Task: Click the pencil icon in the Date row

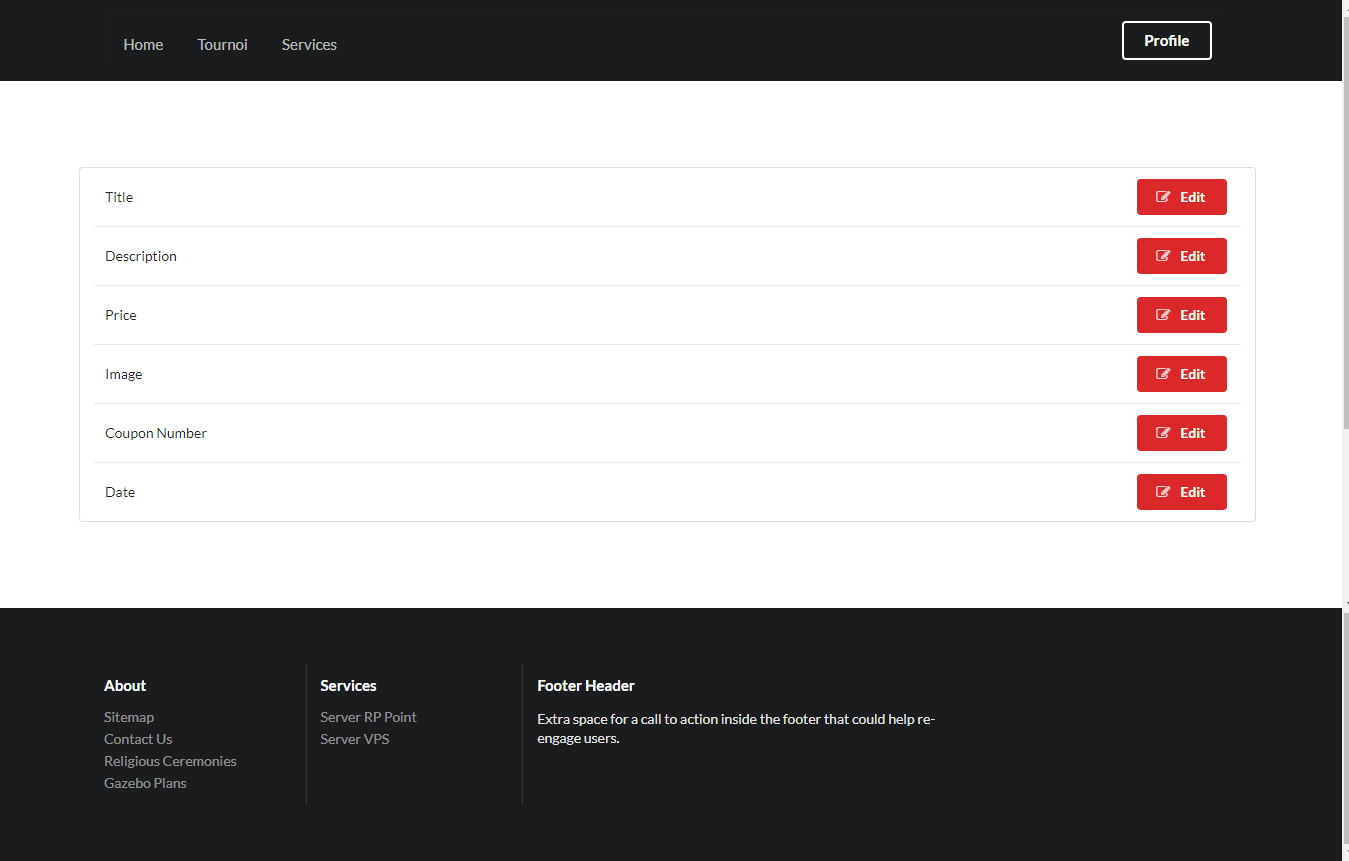Action: click(x=1163, y=492)
